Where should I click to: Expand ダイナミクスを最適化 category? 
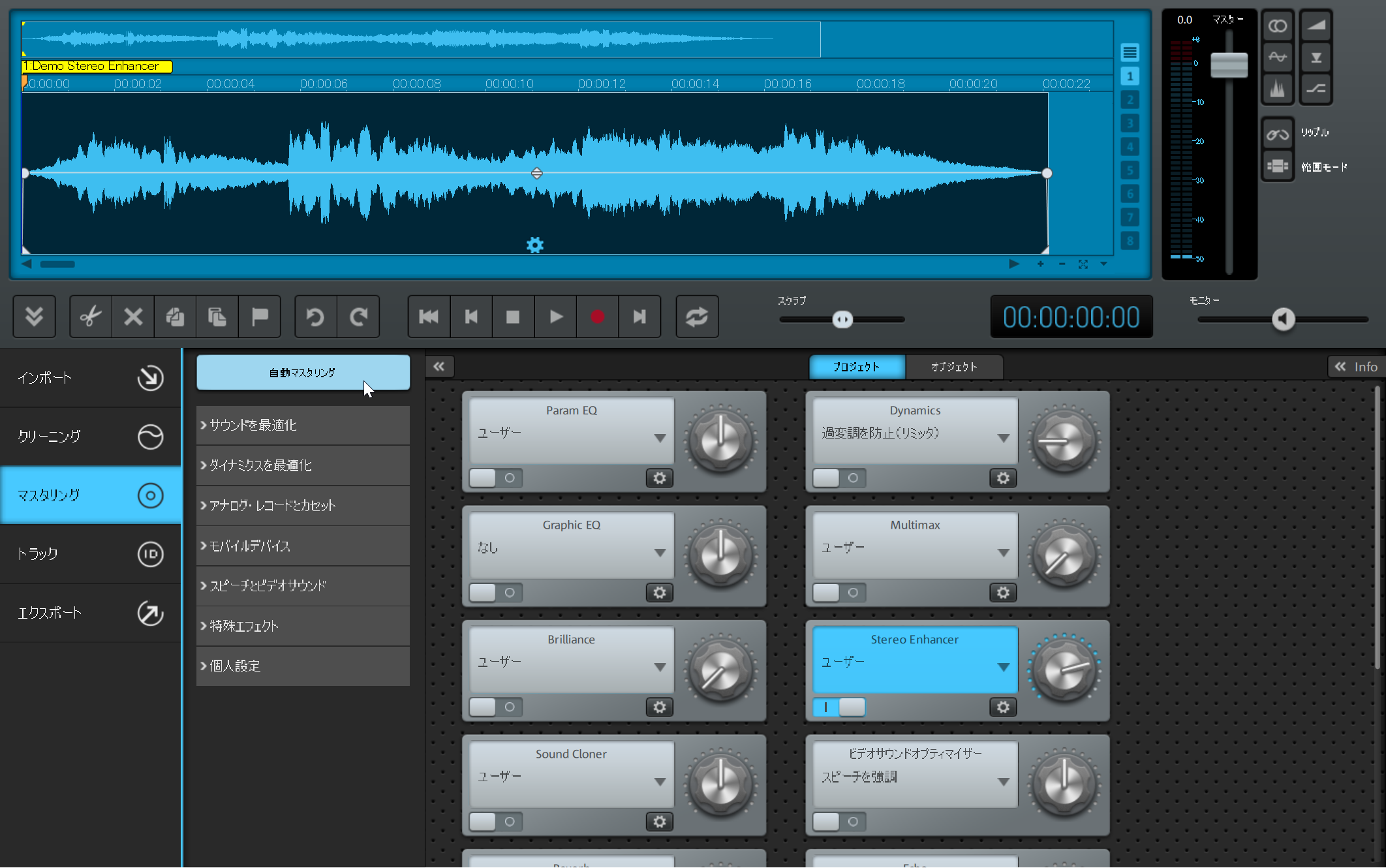(303, 465)
